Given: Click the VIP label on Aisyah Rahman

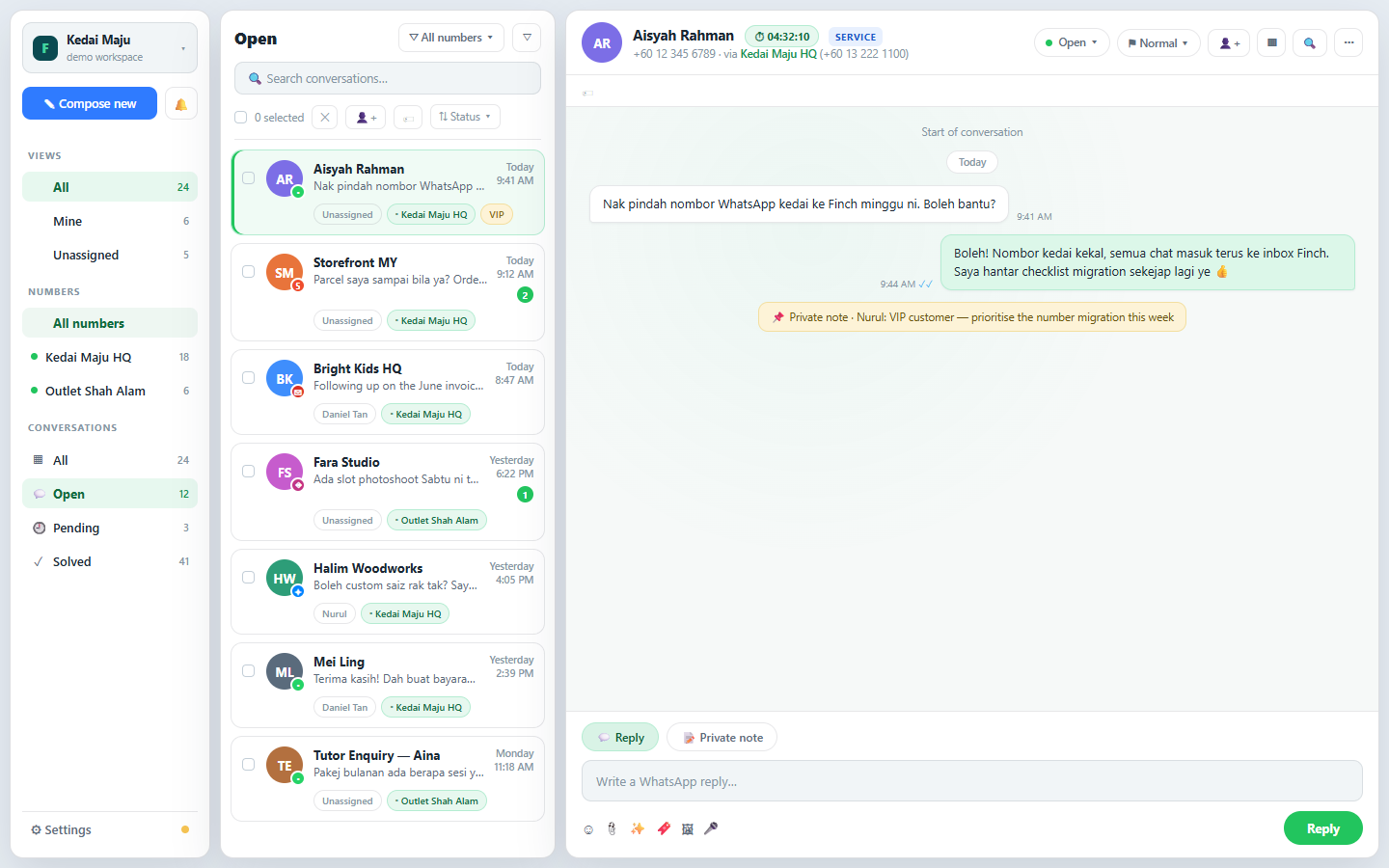Looking at the screenshot, I should coord(496,215).
